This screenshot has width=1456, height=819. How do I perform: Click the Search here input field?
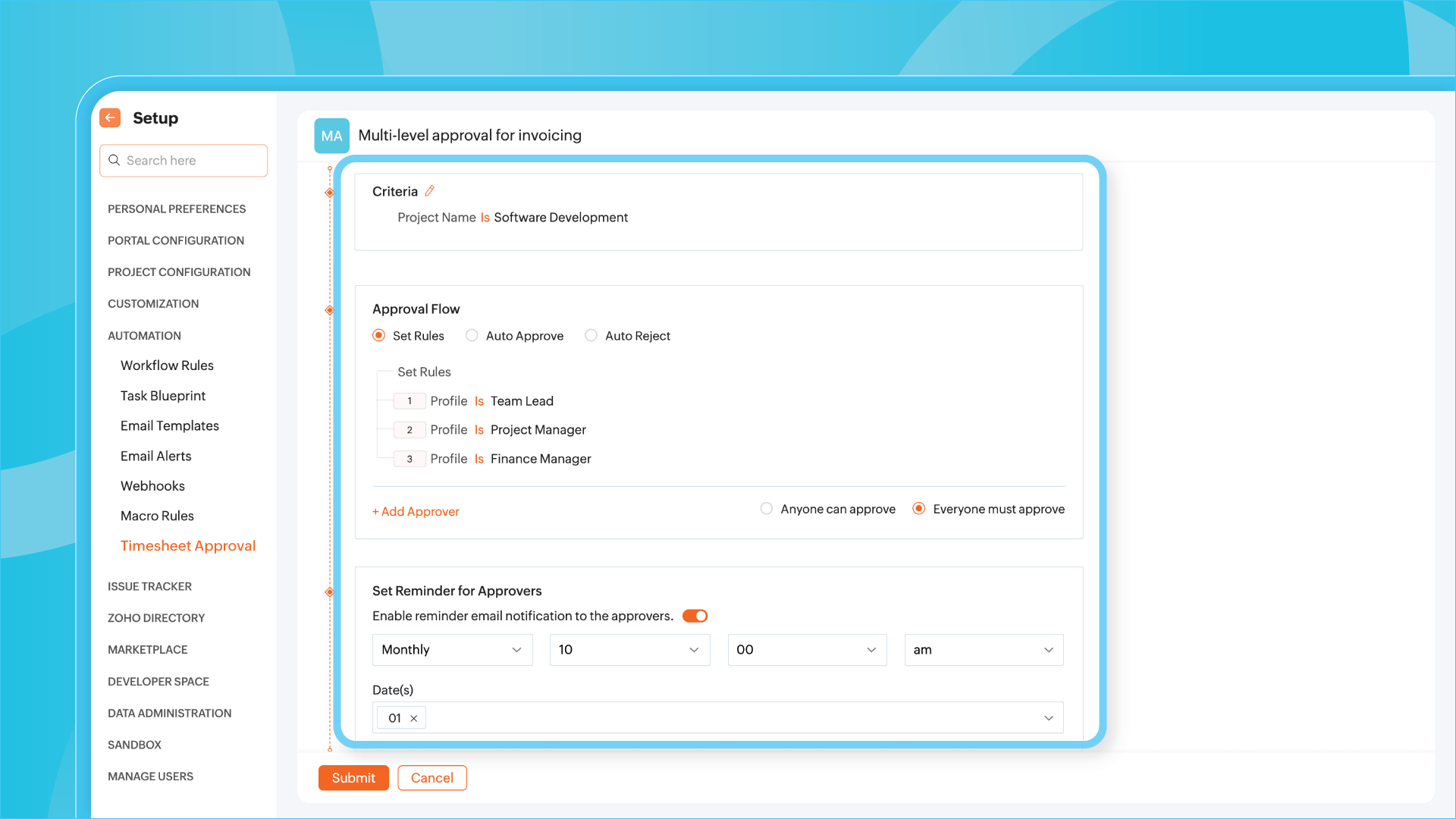pos(193,161)
